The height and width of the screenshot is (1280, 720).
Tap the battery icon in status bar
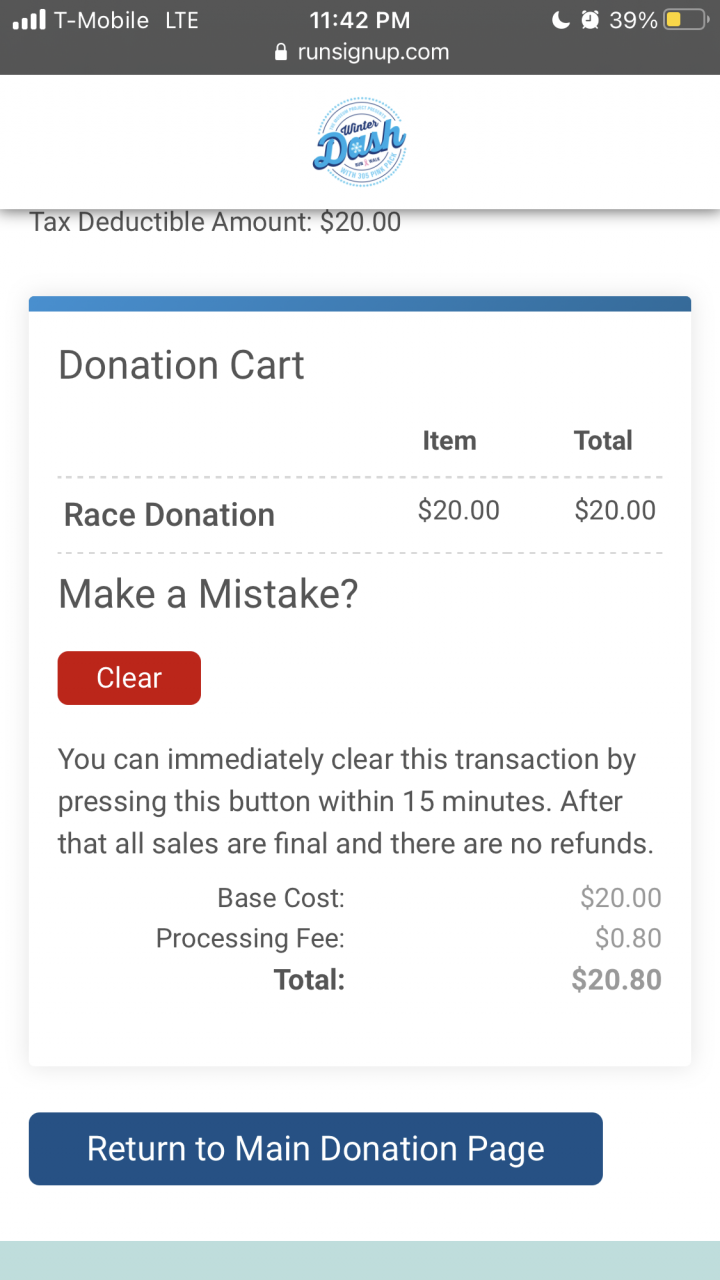click(685, 20)
